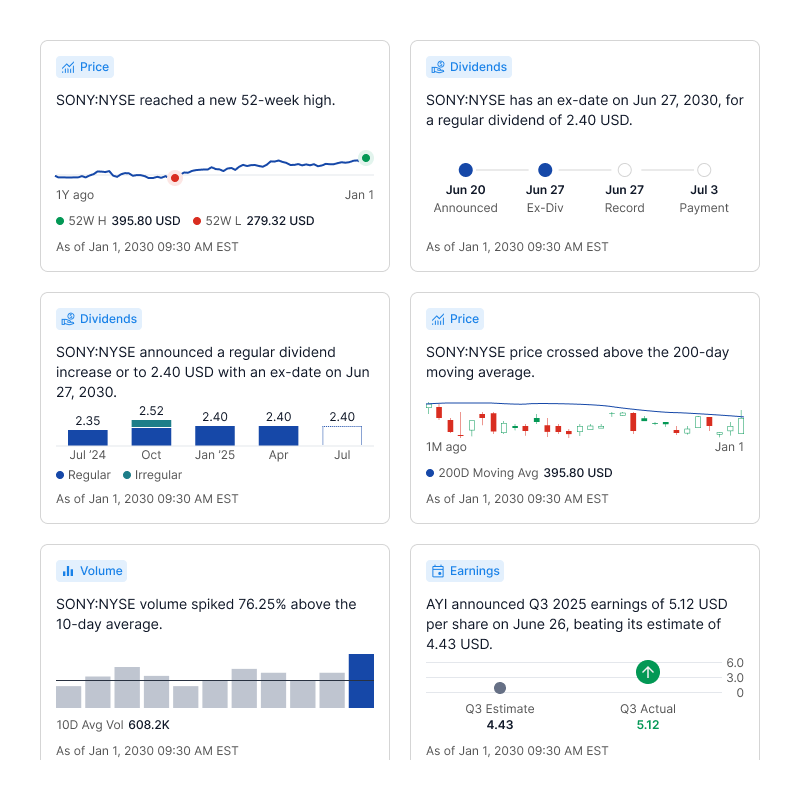Click the green up-arrow Q3 Actual icon
The height and width of the screenshot is (800, 800).
click(x=648, y=672)
